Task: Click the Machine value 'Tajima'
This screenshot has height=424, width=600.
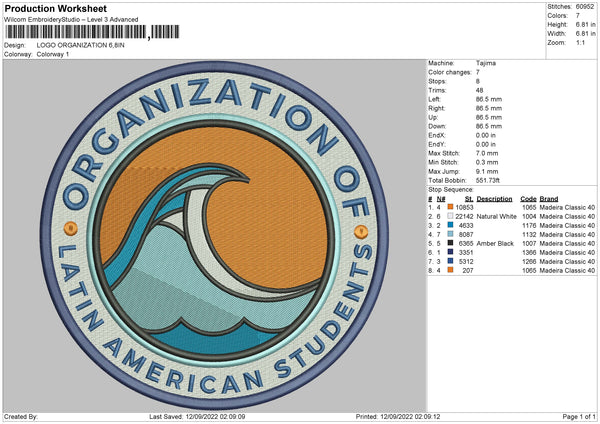Action: click(x=486, y=63)
